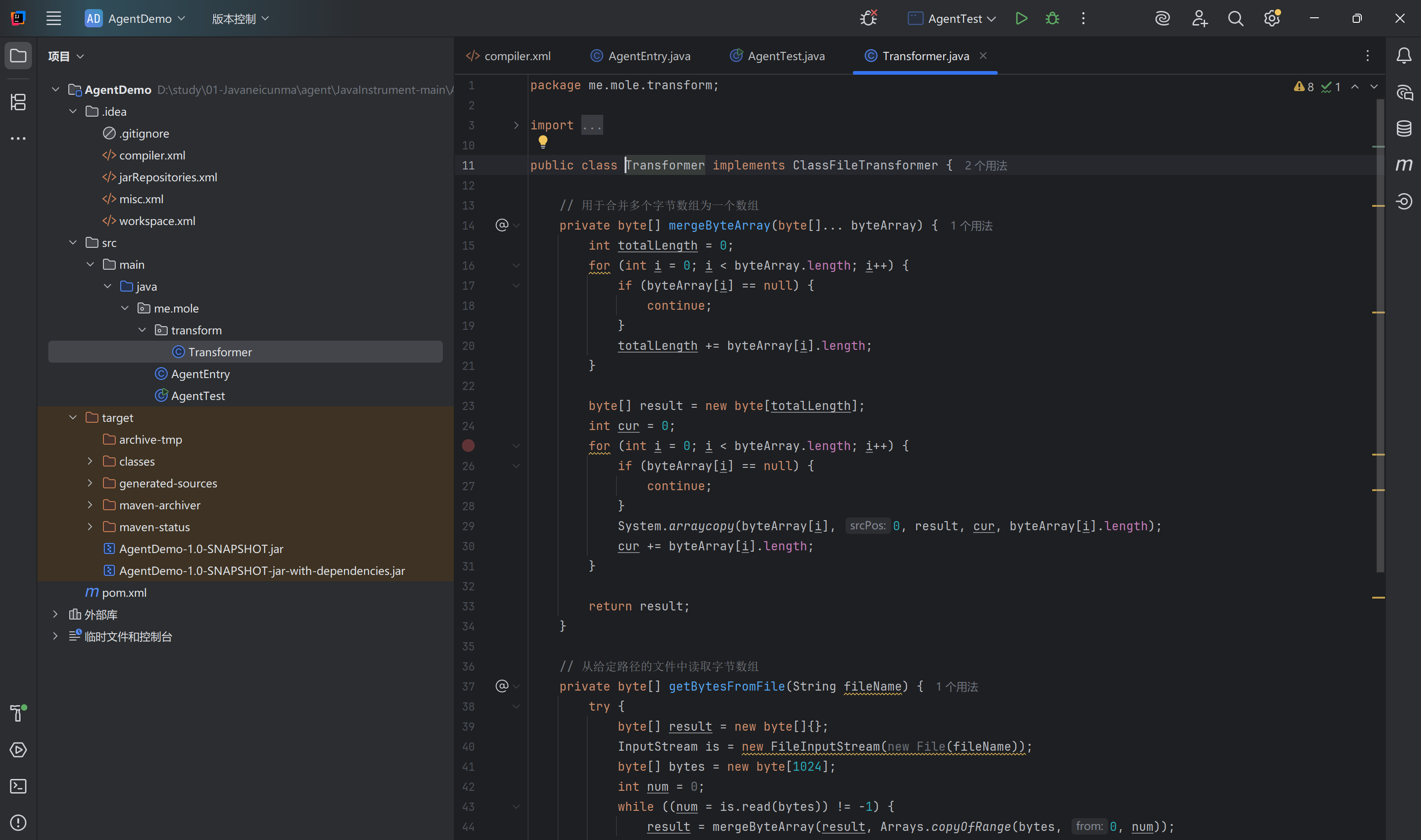The height and width of the screenshot is (840, 1421).
Task: Open the Structure tool window
Action: tap(18, 102)
